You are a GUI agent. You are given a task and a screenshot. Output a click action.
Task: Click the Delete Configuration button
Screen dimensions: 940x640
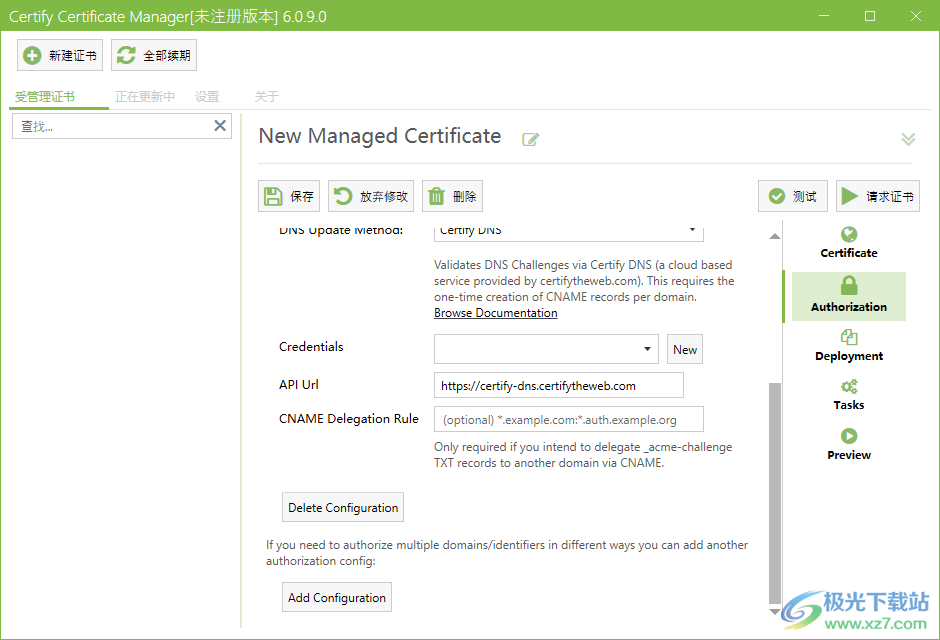click(x=343, y=507)
